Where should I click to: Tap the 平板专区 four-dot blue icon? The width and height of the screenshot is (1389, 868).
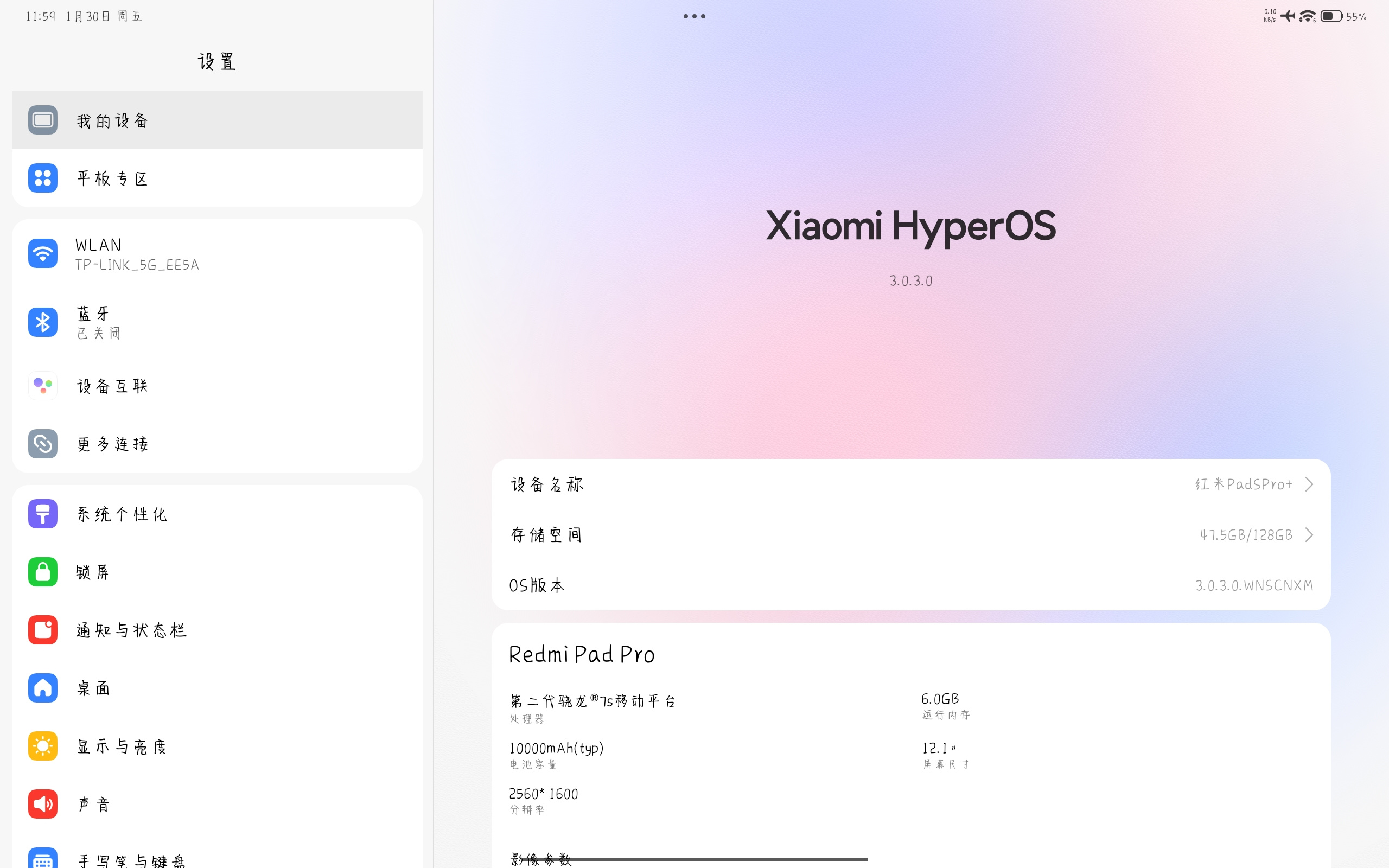[42, 178]
